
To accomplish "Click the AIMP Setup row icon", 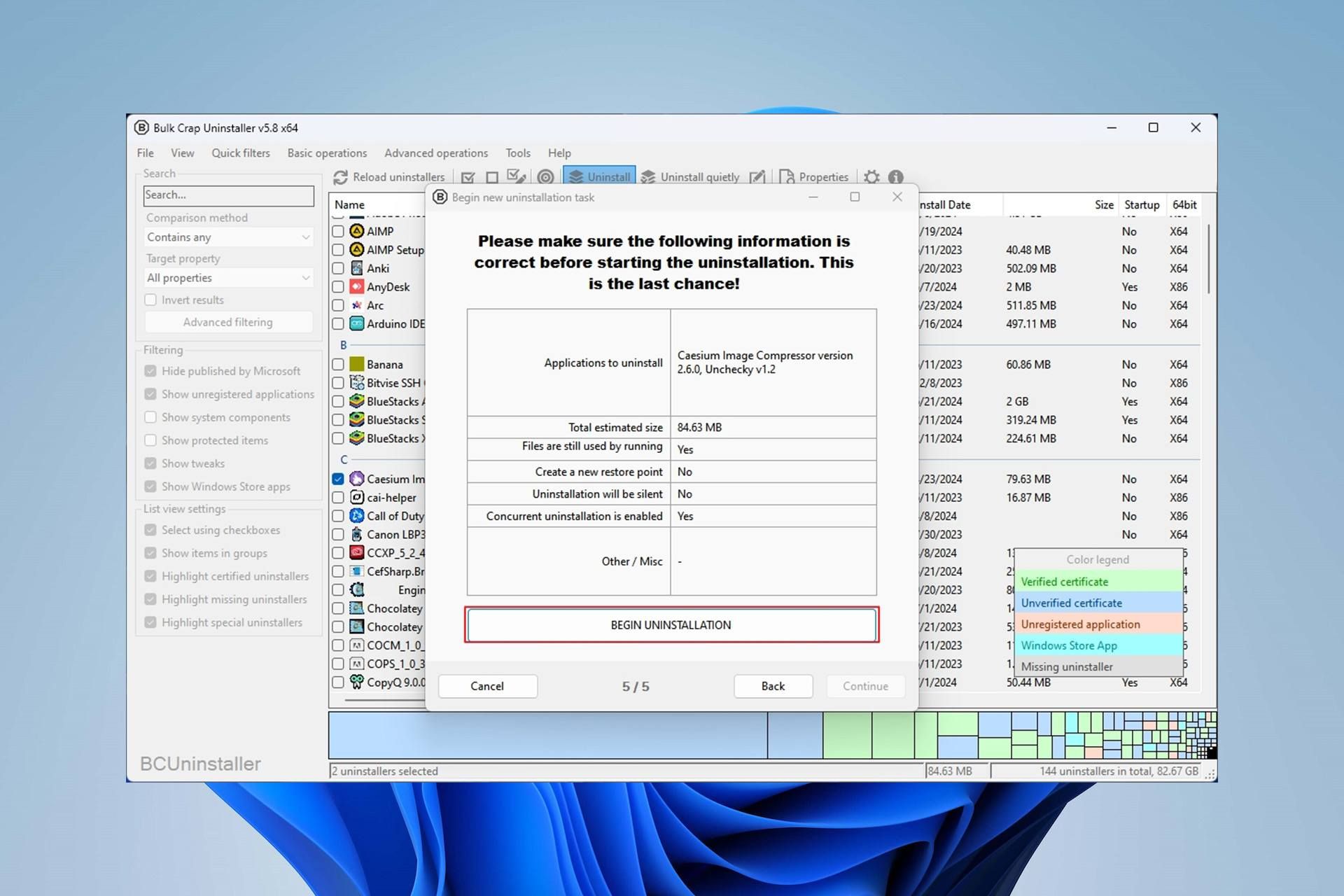I will pyautogui.click(x=357, y=249).
